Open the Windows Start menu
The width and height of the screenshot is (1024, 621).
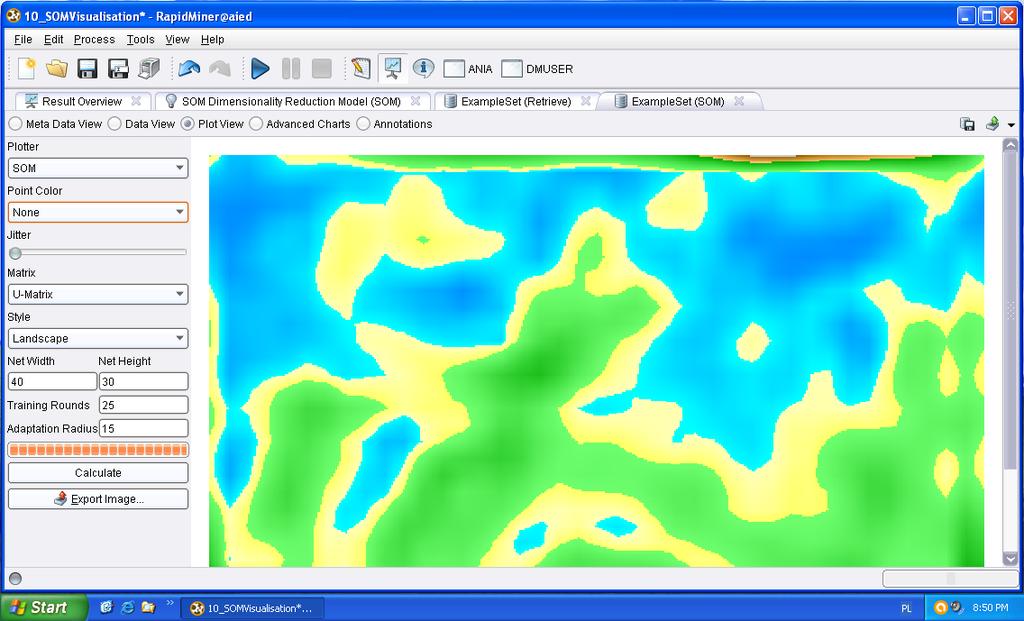pyautogui.click(x=44, y=607)
